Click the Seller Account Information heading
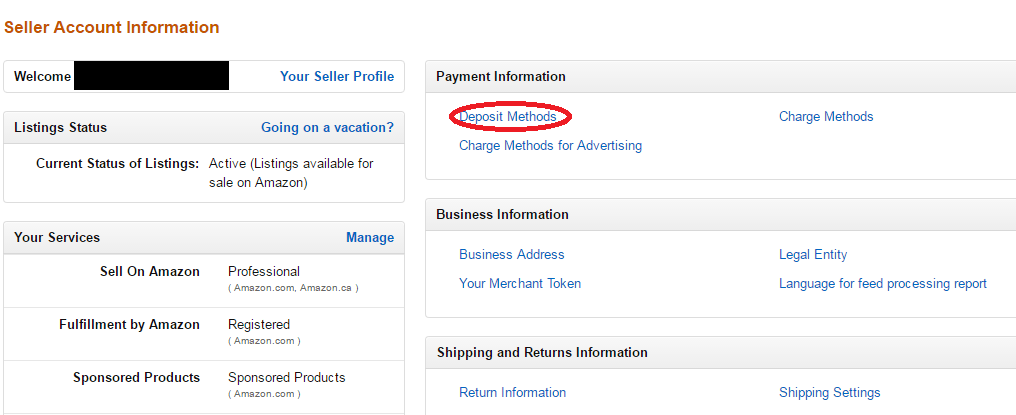 (111, 27)
